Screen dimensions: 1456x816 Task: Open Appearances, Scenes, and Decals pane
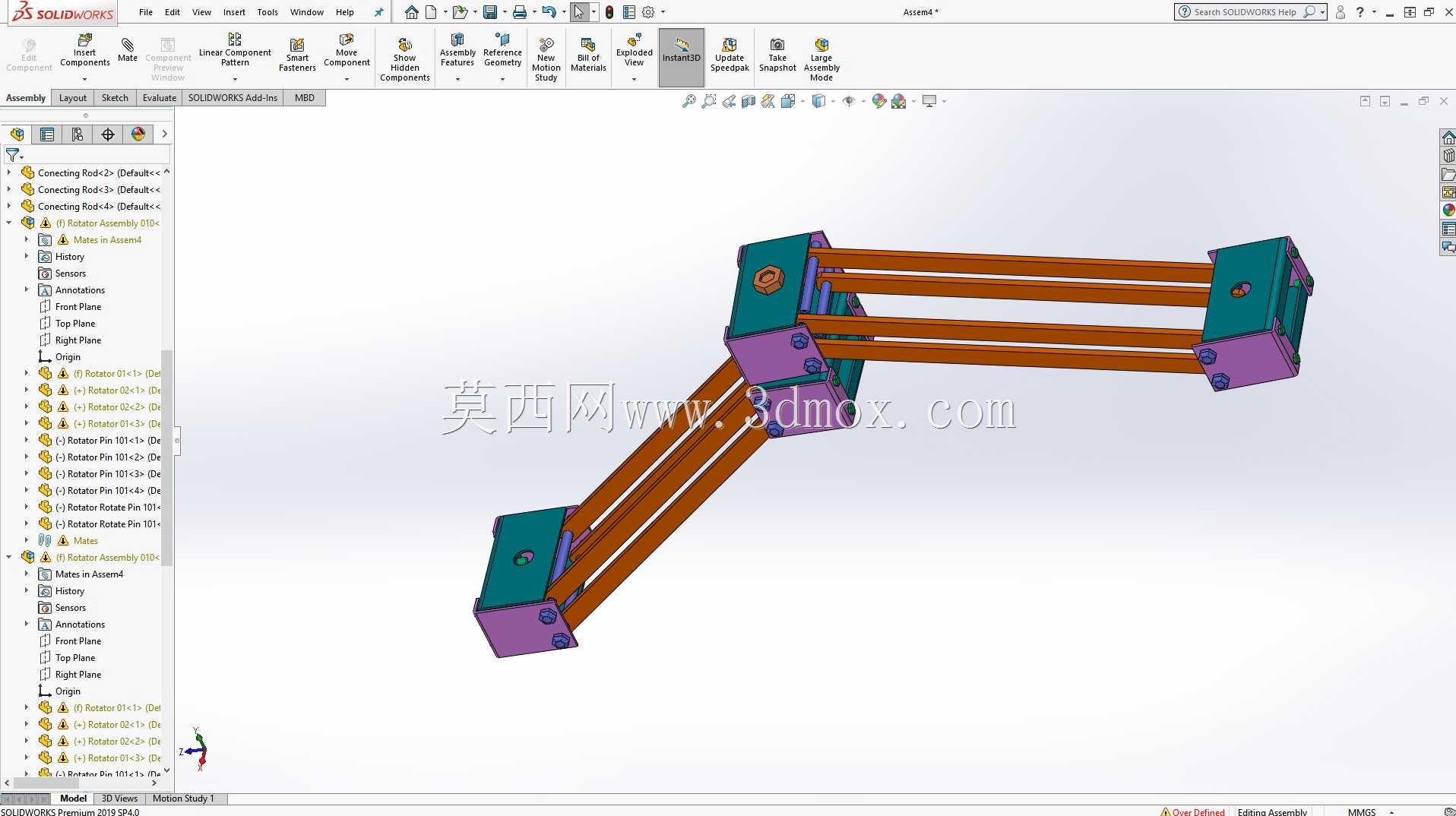pos(1448,210)
